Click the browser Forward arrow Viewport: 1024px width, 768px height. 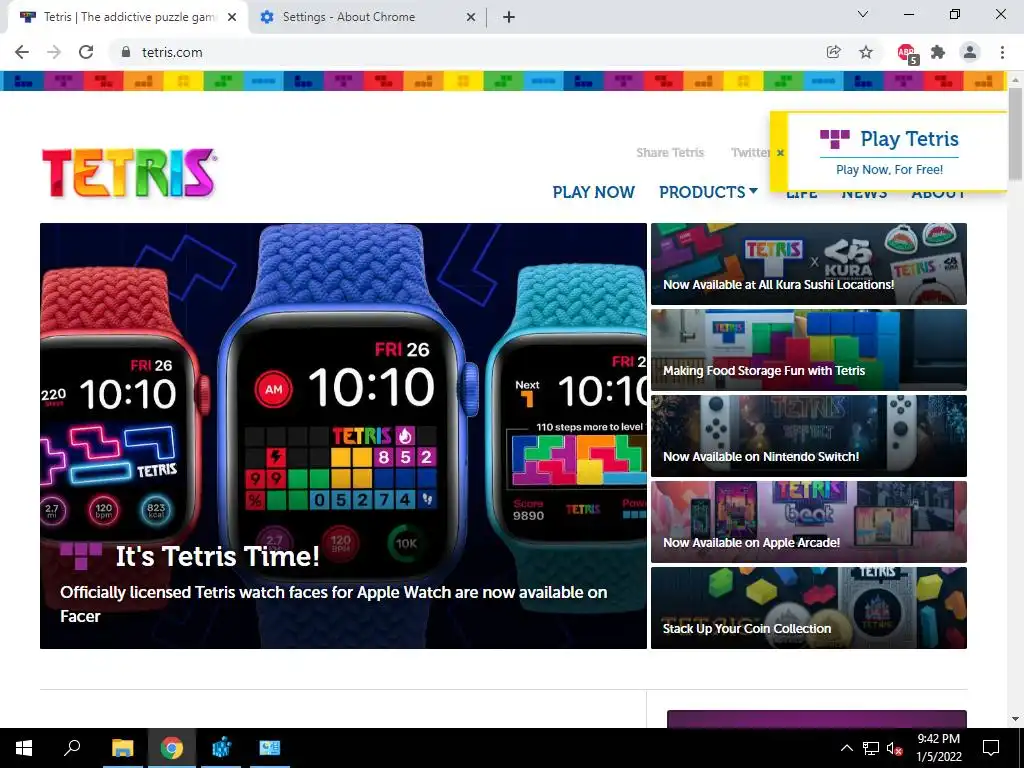(54, 52)
